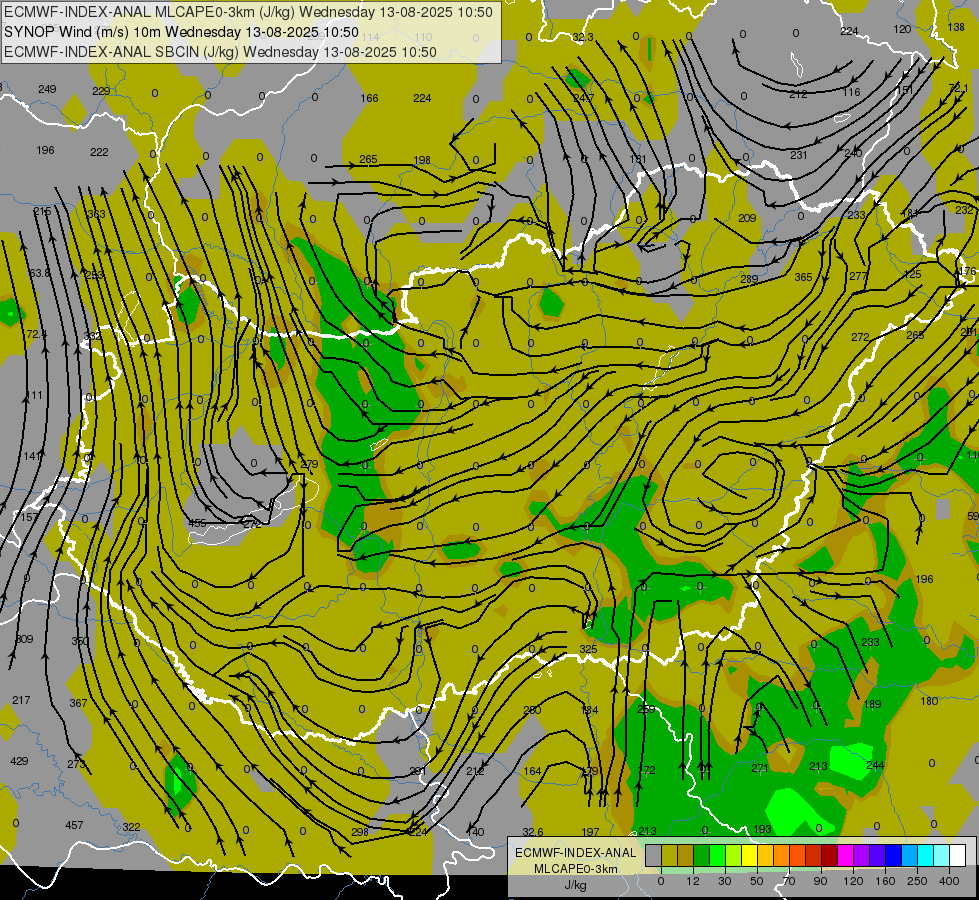Select the bright green legend swatch
The width and height of the screenshot is (979, 900).
coord(718,855)
